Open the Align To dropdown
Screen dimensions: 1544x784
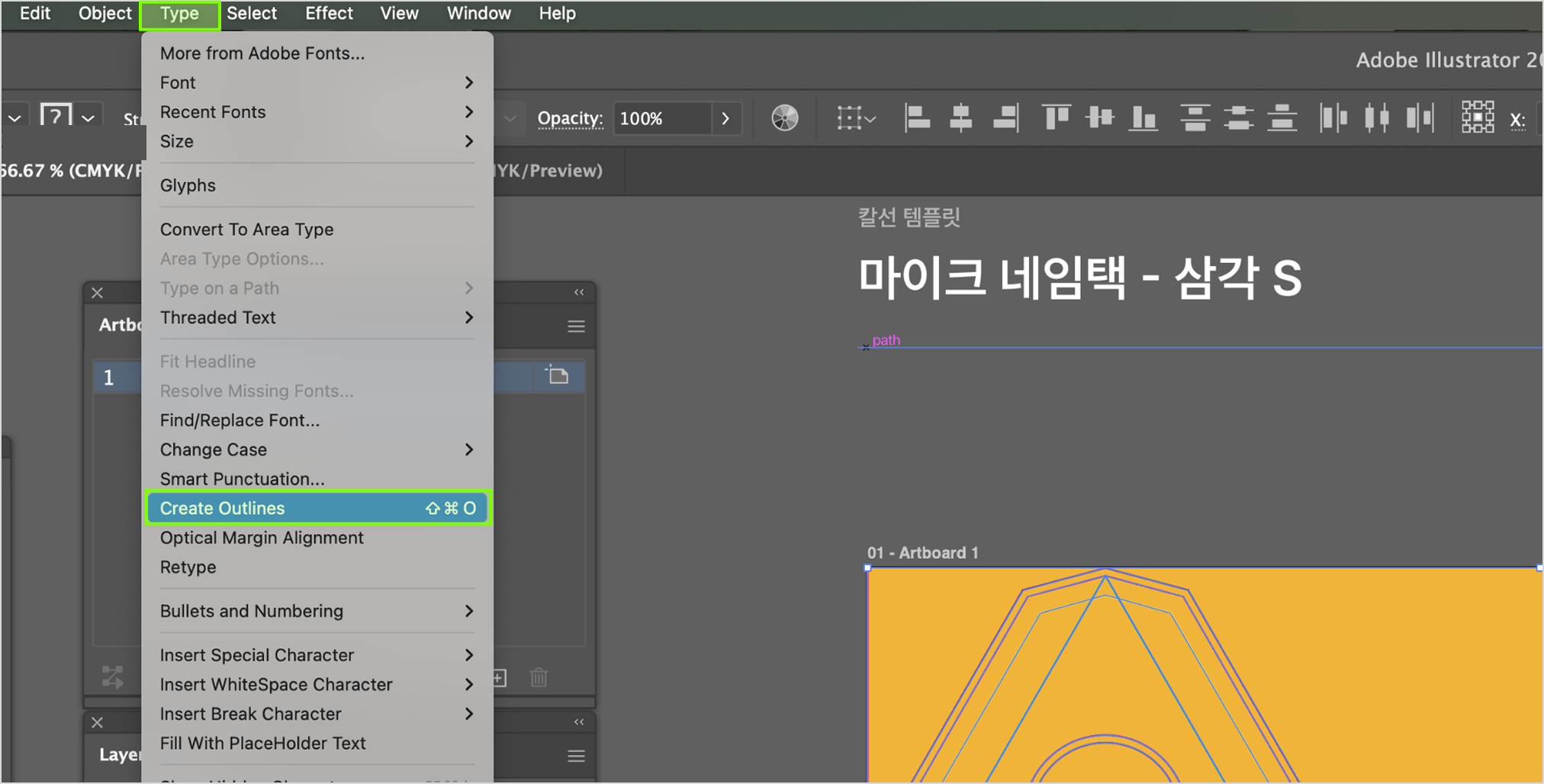855,118
